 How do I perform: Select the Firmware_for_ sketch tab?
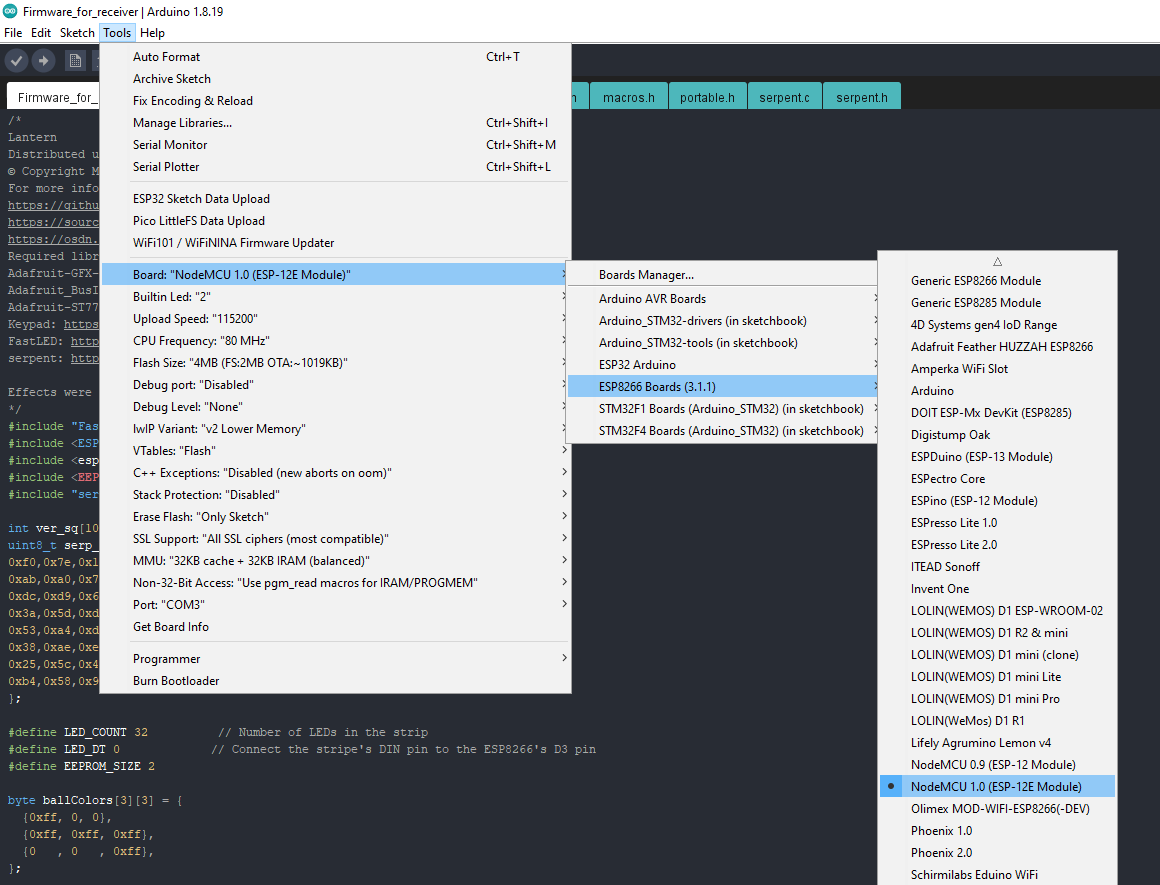[x=53, y=97]
